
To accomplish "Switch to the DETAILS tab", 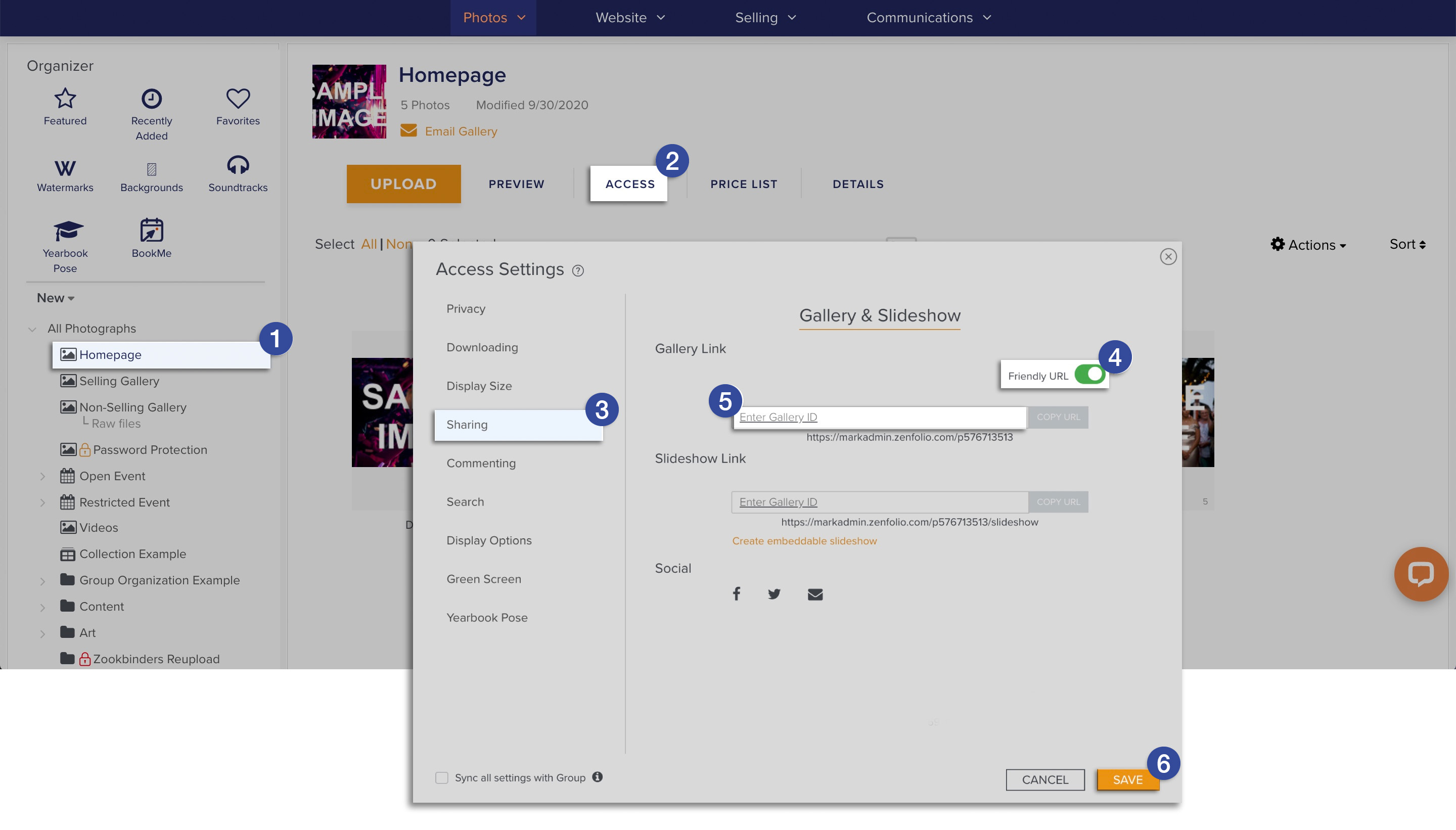I will pos(858,183).
